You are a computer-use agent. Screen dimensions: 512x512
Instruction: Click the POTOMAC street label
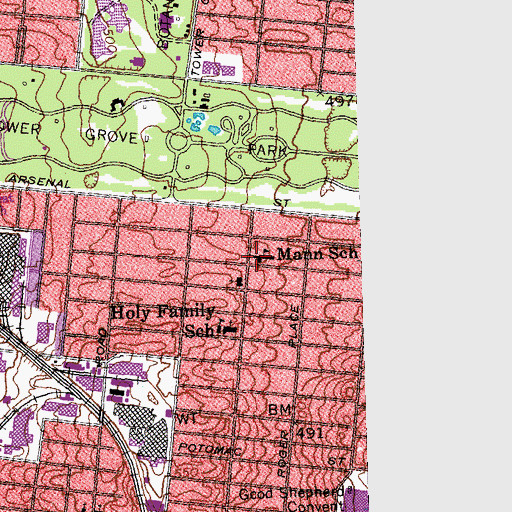pyautogui.click(x=210, y=449)
